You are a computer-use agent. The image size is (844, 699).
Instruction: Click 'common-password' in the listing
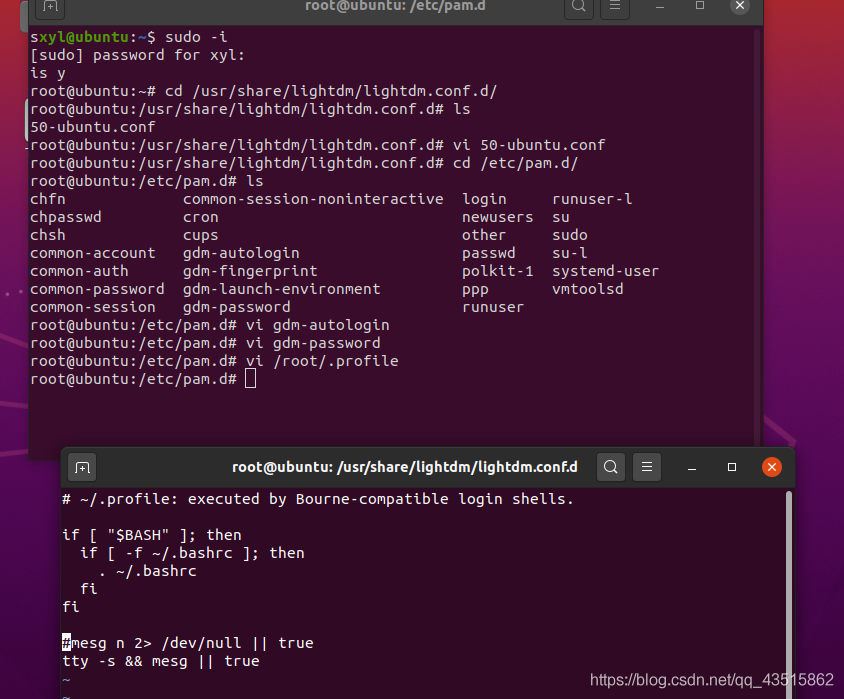pos(97,290)
